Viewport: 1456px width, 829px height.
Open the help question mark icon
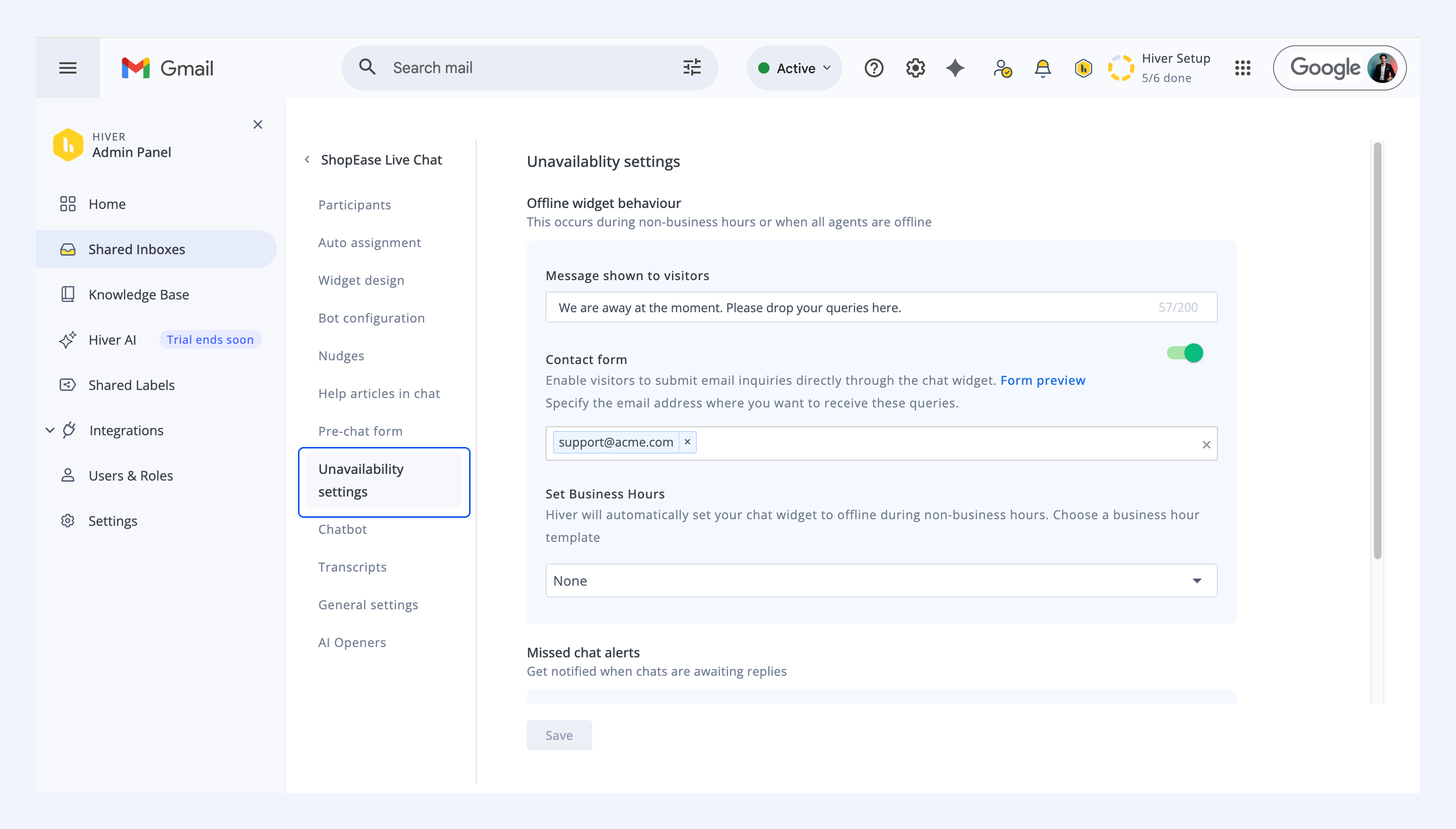point(874,68)
